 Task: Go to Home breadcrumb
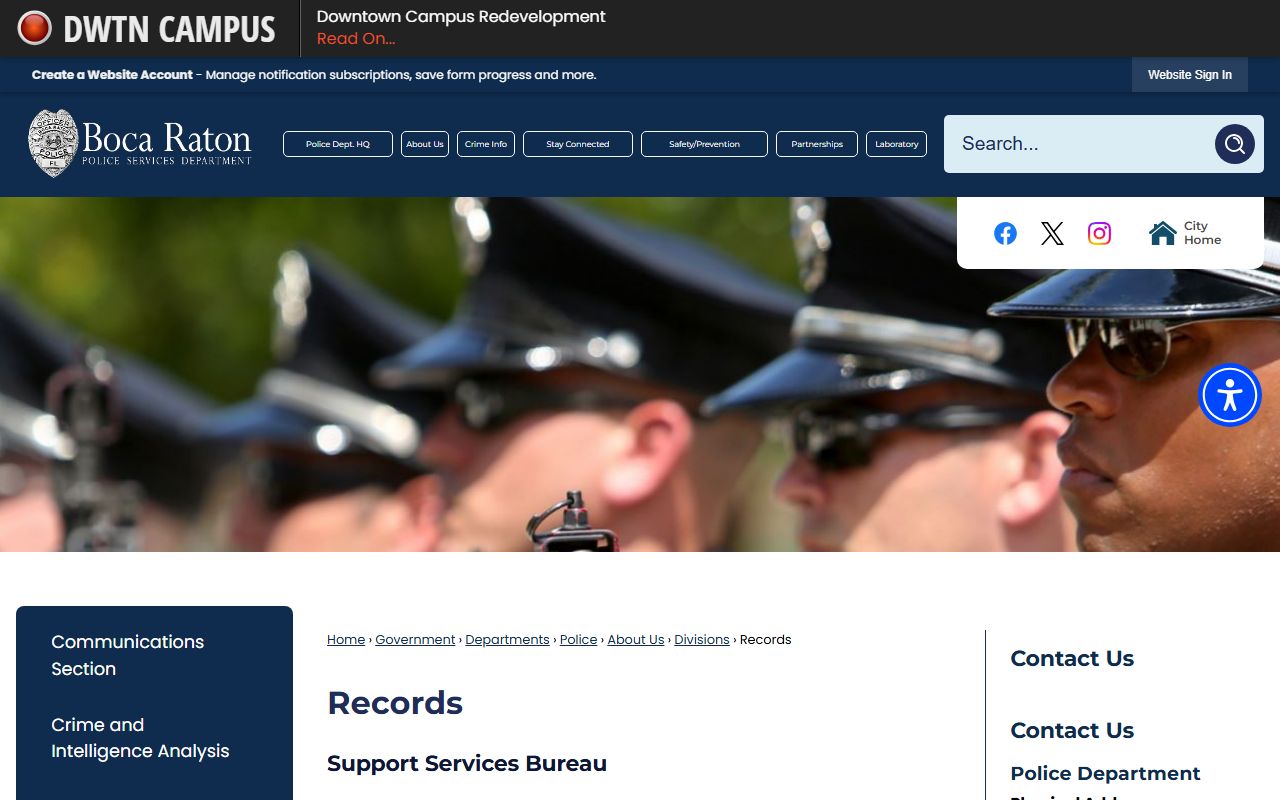pos(346,640)
